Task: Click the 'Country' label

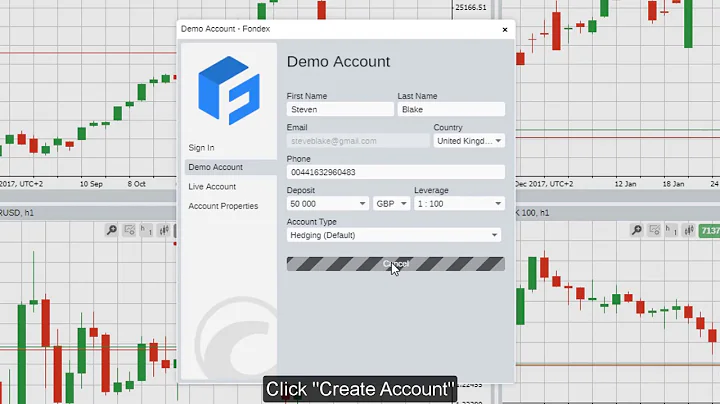Action: tap(448, 128)
